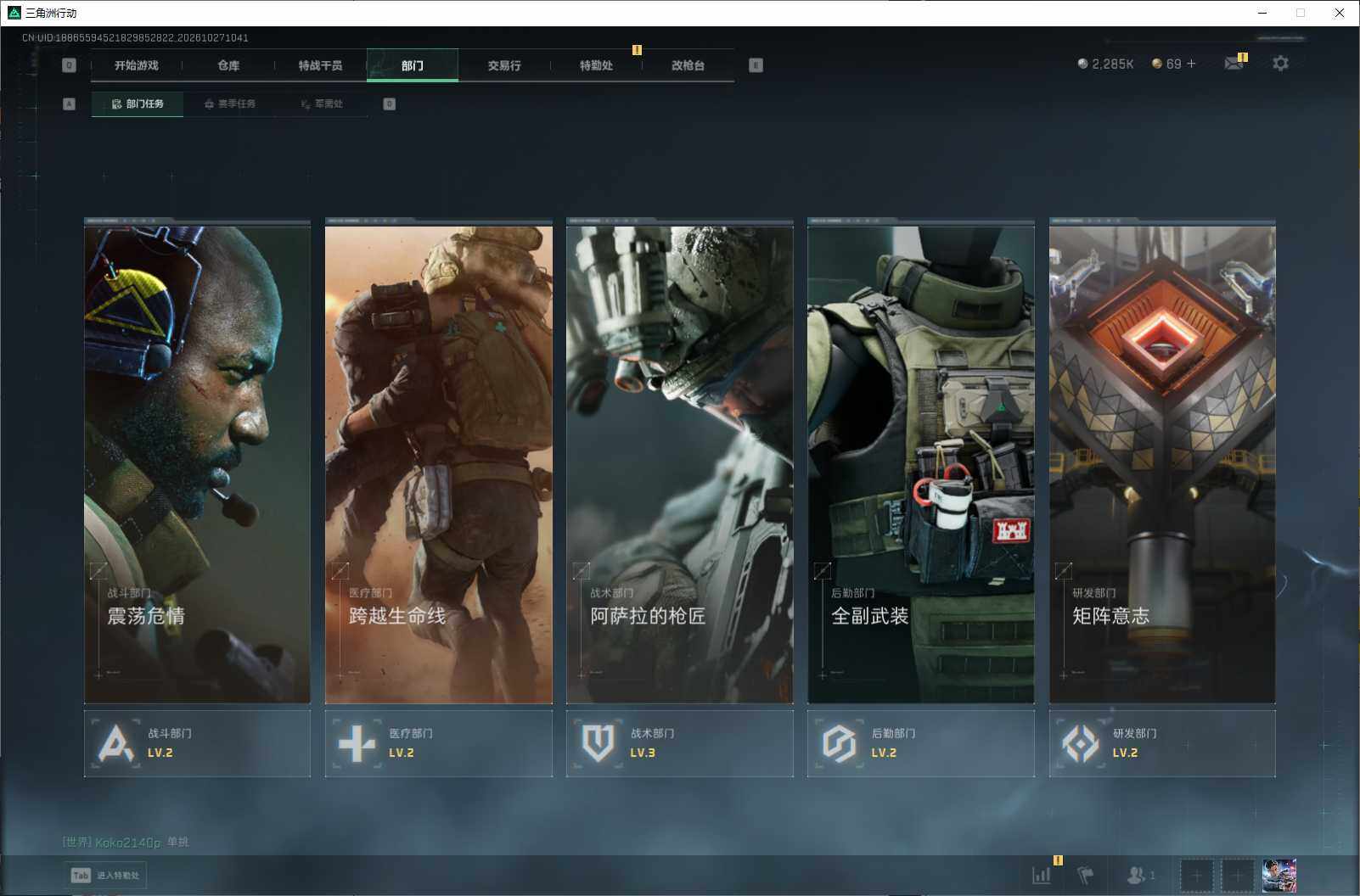Click the Tab 进入特勤处 button

tap(106, 875)
